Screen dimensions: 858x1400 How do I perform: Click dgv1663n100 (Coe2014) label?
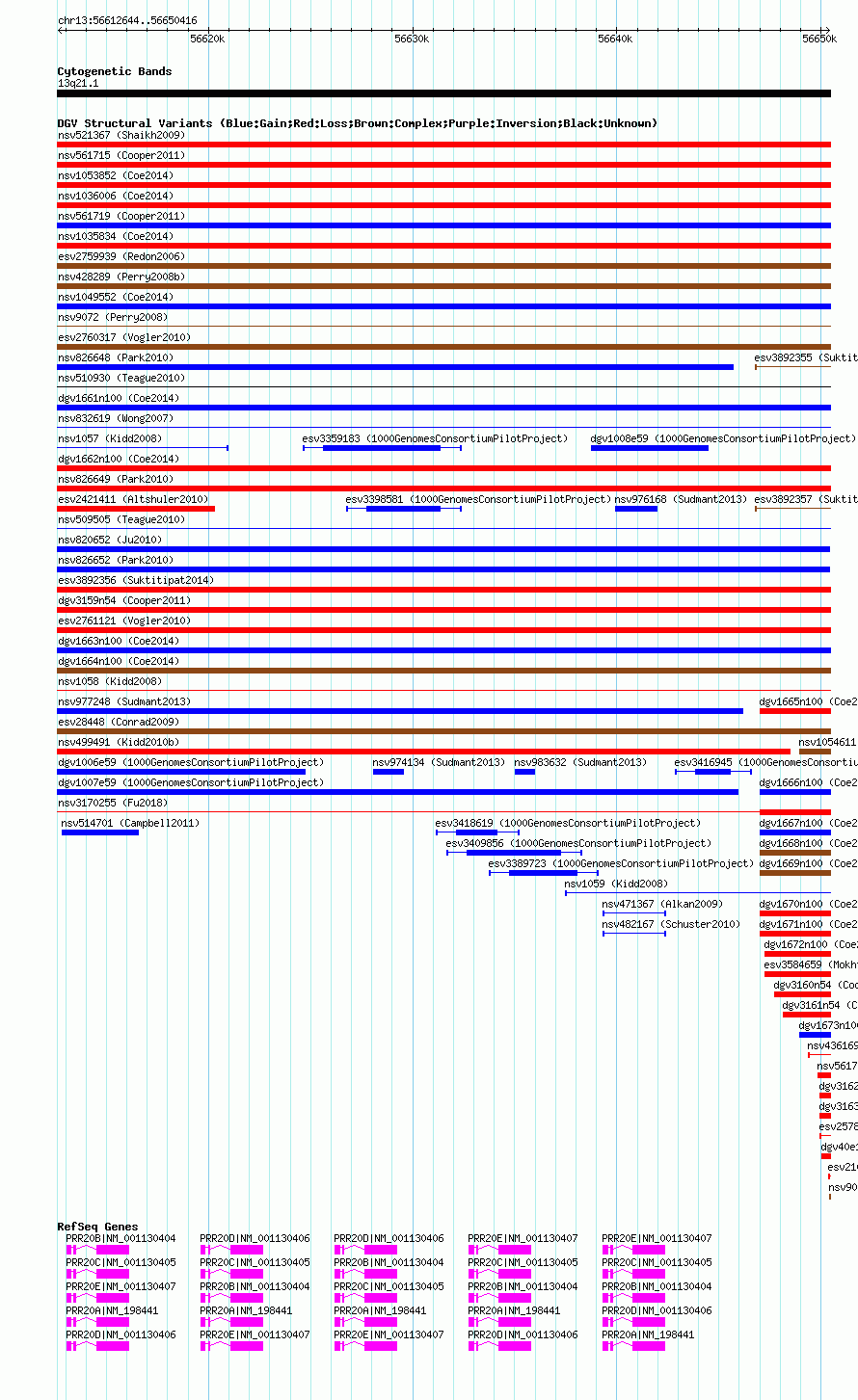pos(119,641)
